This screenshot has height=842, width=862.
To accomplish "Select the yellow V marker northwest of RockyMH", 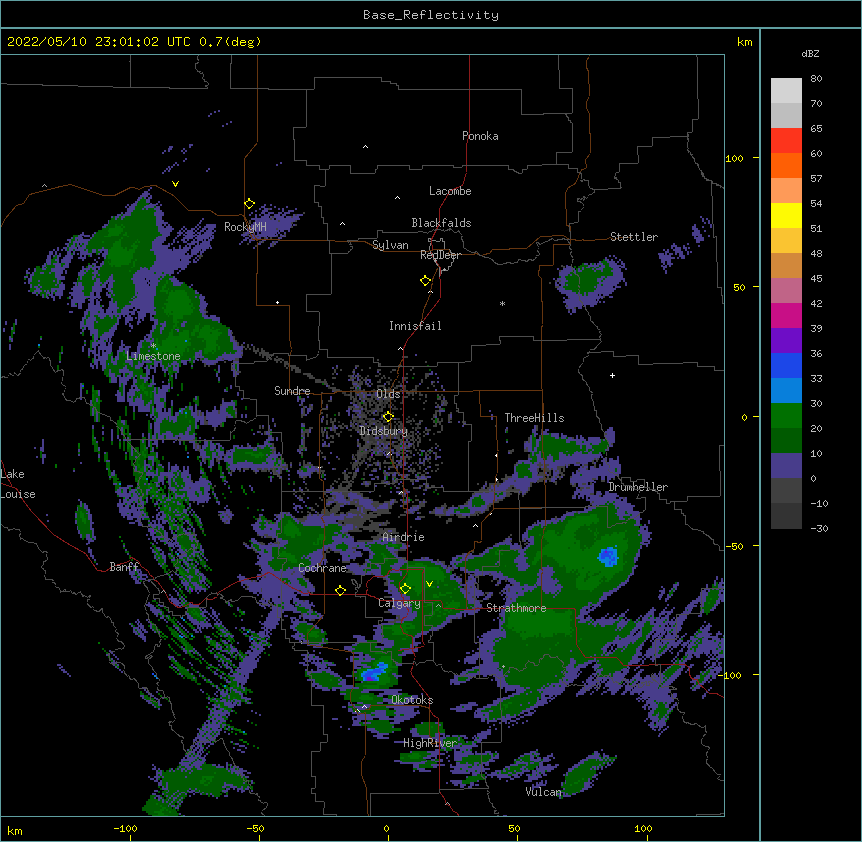I will [x=175, y=184].
